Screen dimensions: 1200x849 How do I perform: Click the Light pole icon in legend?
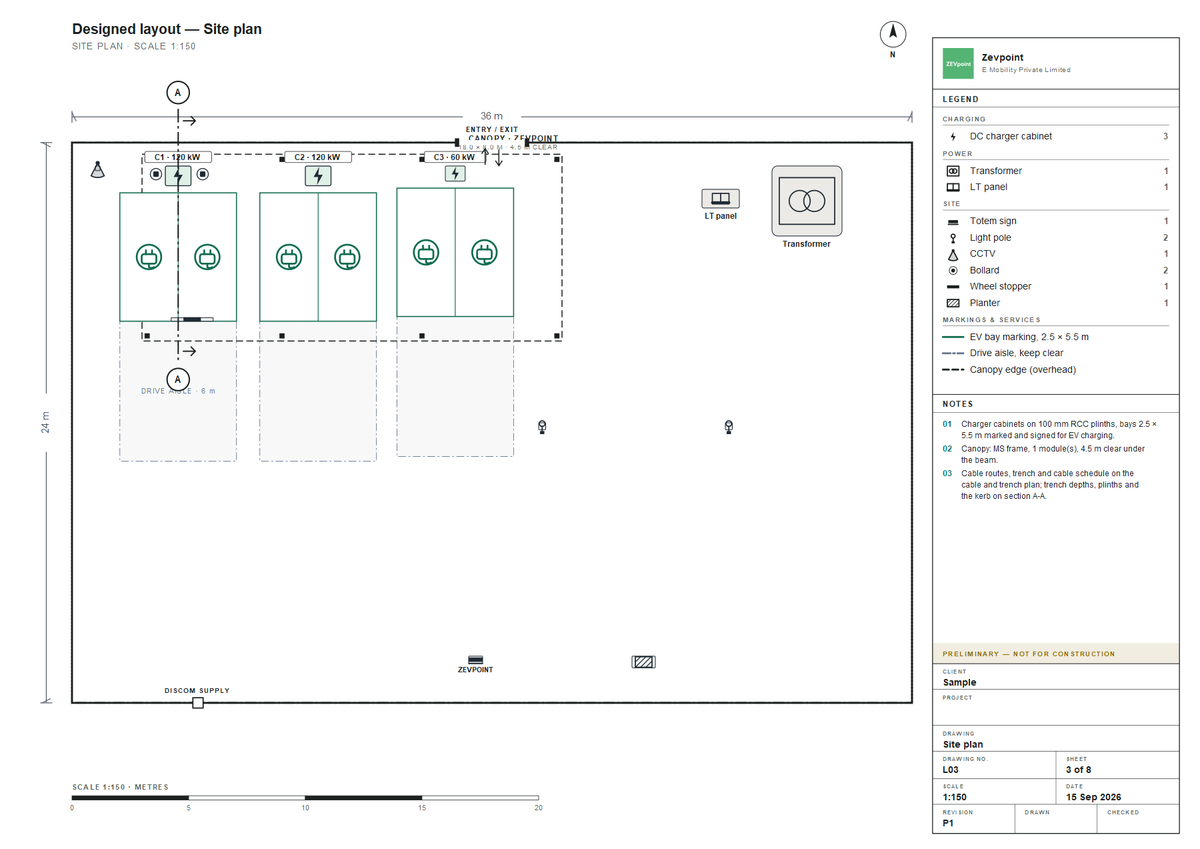(953, 238)
